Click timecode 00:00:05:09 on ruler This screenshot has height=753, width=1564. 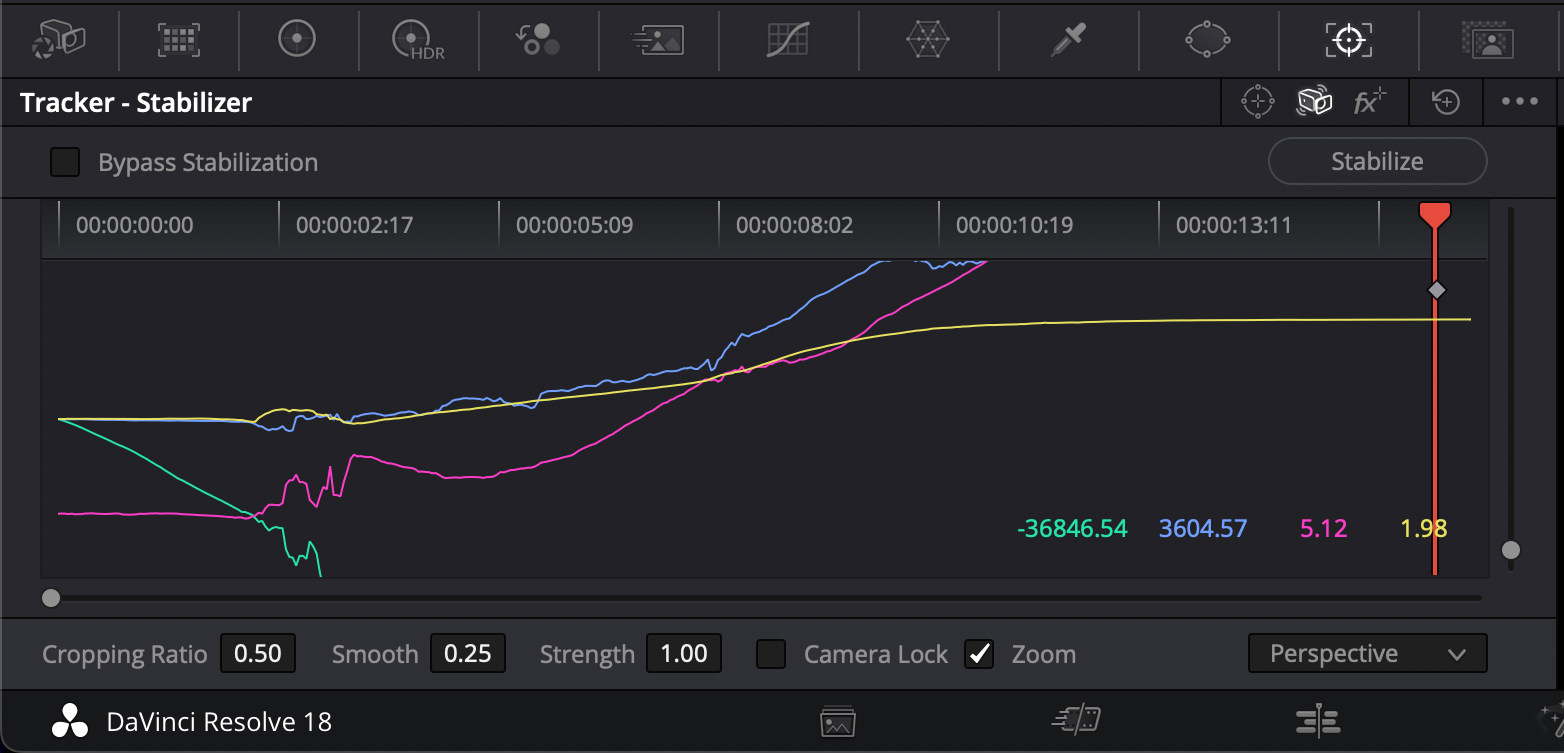(x=574, y=225)
